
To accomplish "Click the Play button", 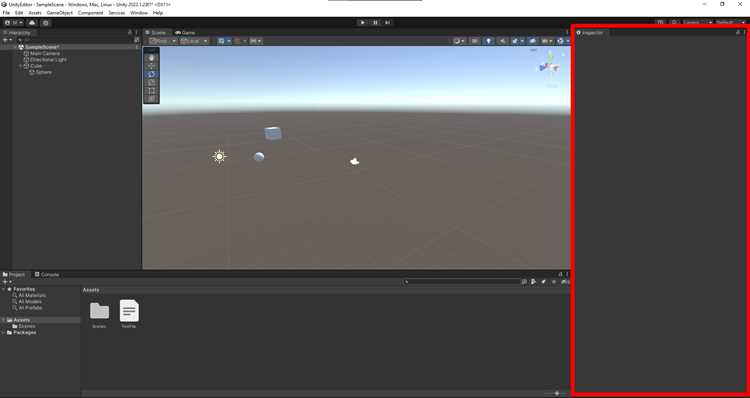I will [x=362, y=22].
